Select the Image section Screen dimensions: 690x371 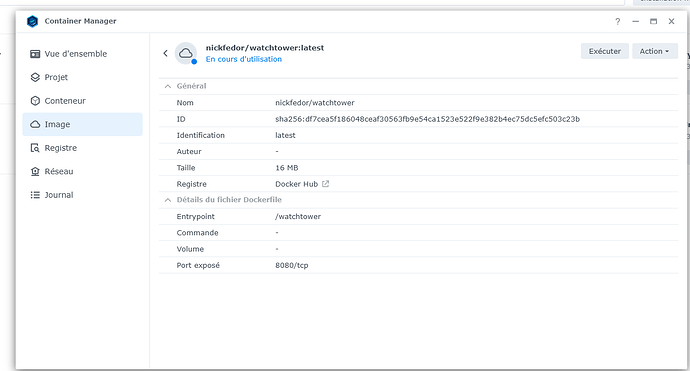click(83, 124)
